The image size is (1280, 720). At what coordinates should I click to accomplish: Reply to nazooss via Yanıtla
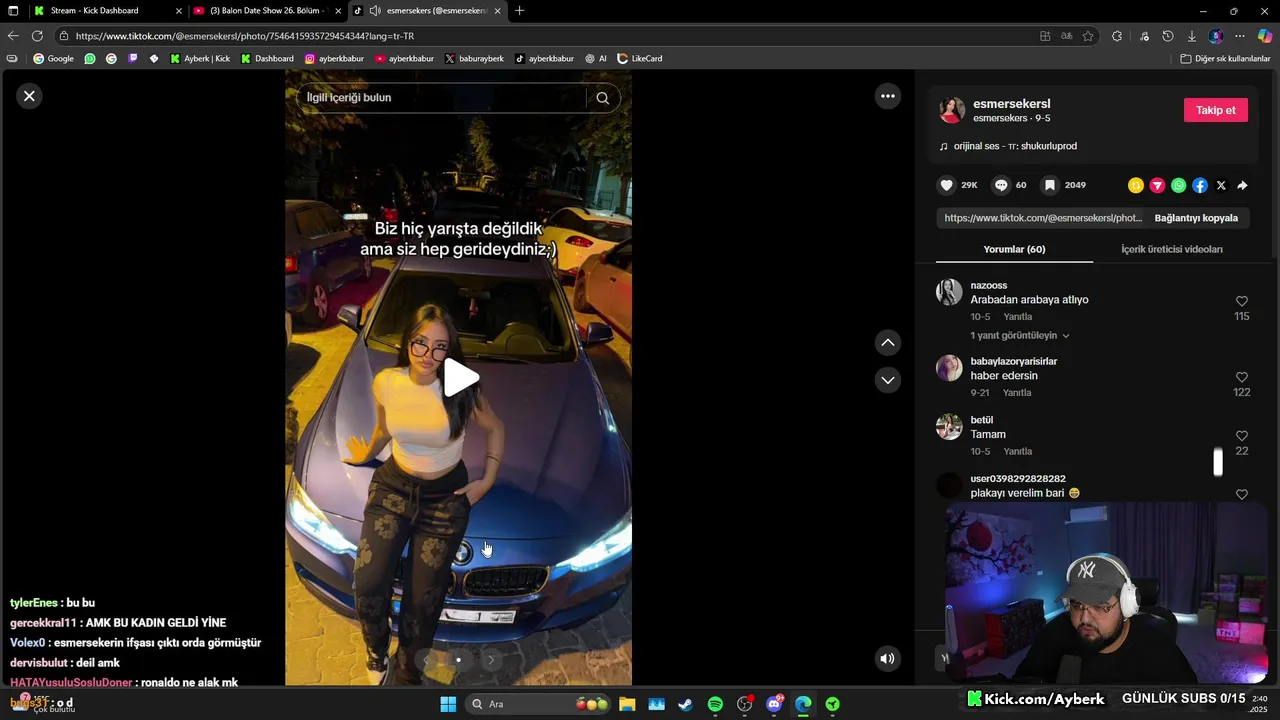point(1017,317)
